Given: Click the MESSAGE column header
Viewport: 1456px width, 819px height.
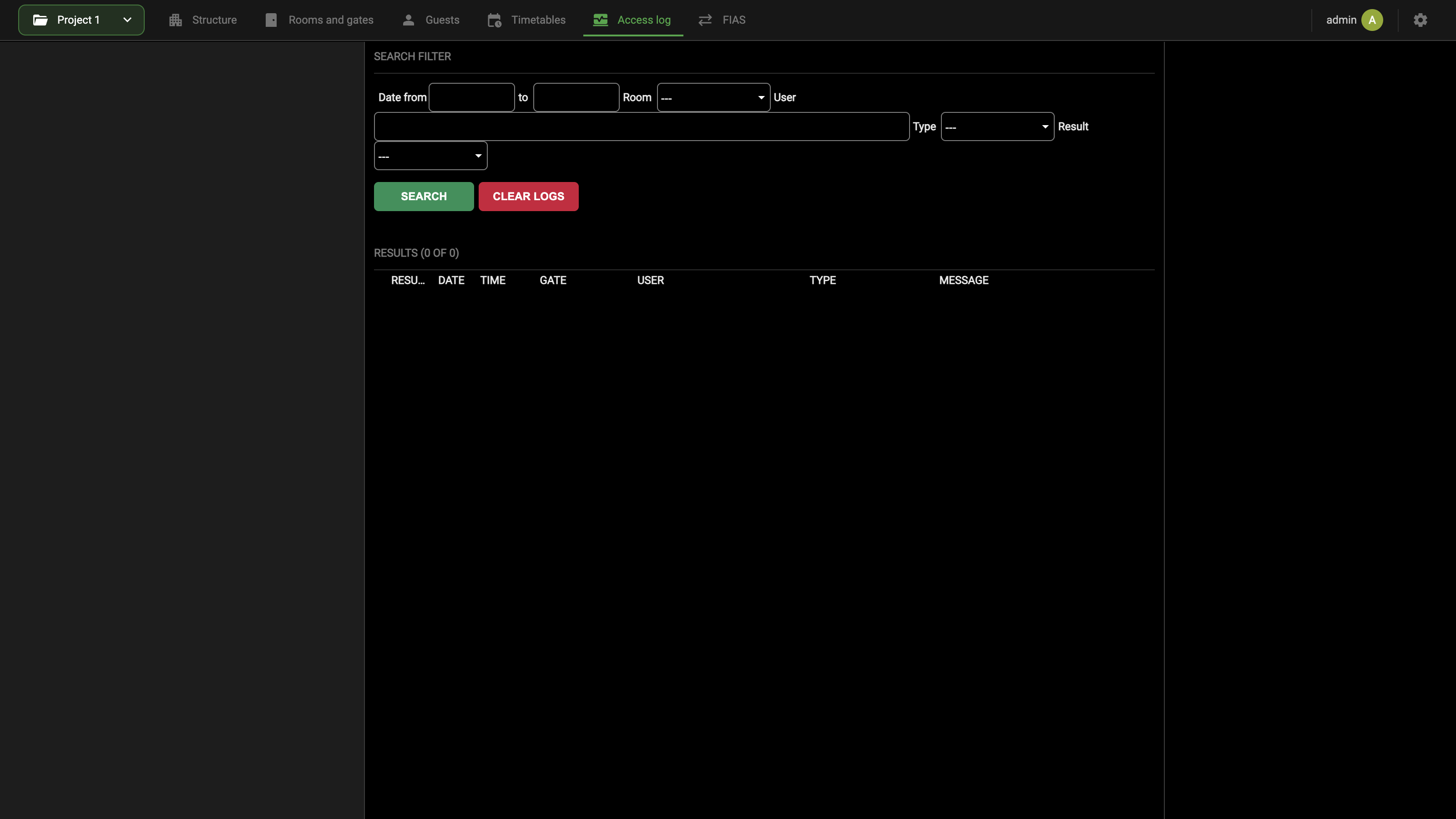Looking at the screenshot, I should [963, 280].
